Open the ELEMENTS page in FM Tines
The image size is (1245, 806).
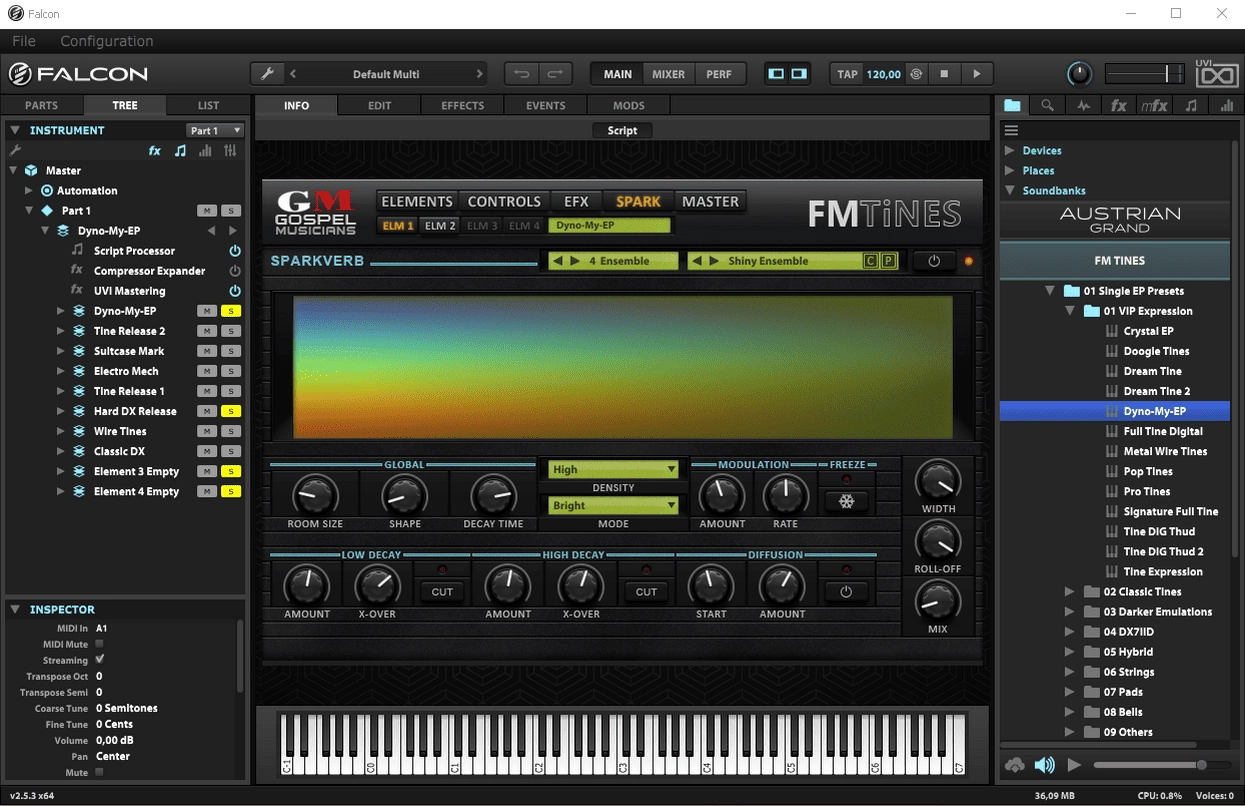(x=418, y=201)
